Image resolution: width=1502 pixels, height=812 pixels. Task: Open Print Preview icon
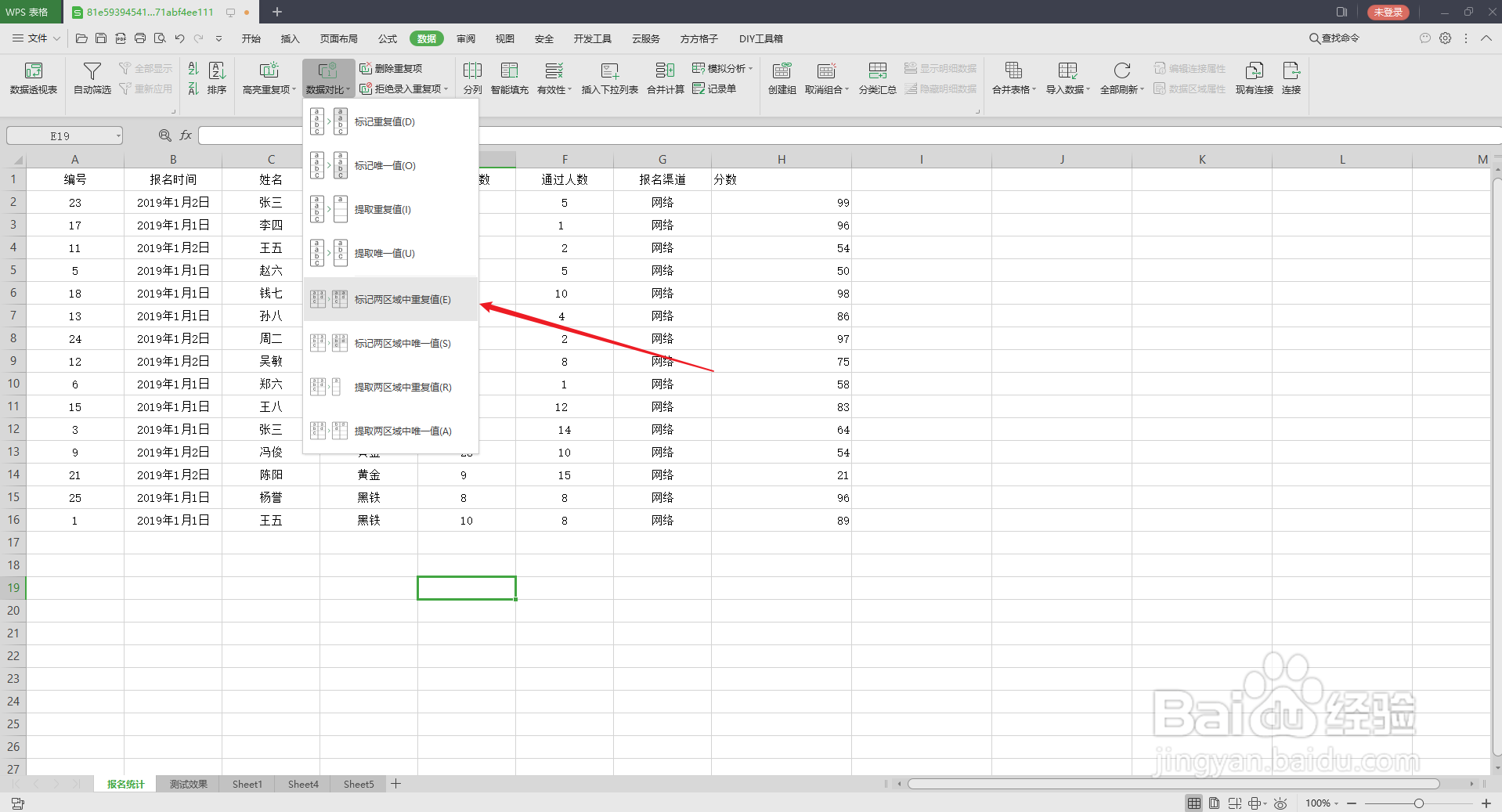tap(160, 38)
